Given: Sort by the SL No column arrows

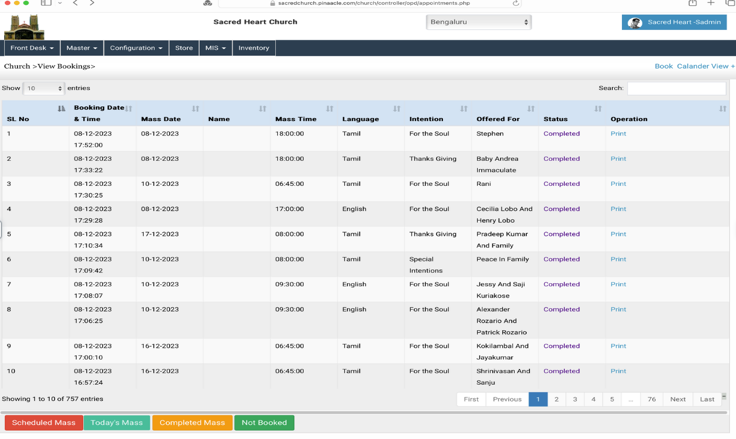Looking at the screenshot, I should 61,108.
